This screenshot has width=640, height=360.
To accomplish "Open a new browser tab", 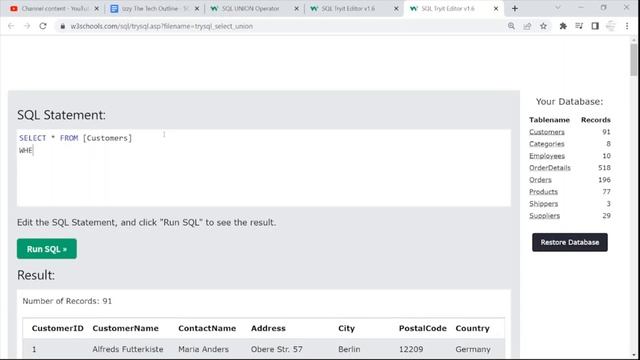I will click(515, 9).
